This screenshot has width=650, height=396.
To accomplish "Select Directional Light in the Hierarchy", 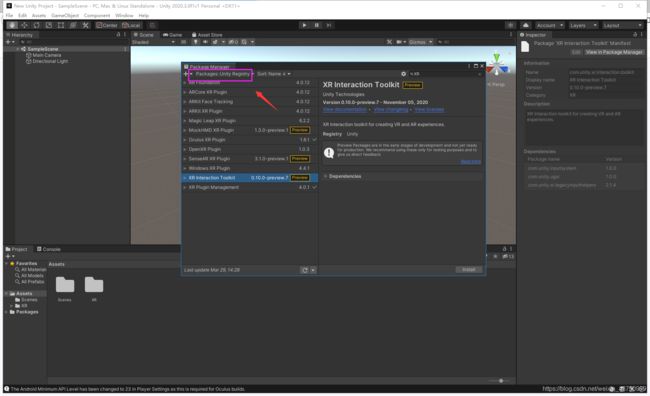I will (x=50, y=61).
